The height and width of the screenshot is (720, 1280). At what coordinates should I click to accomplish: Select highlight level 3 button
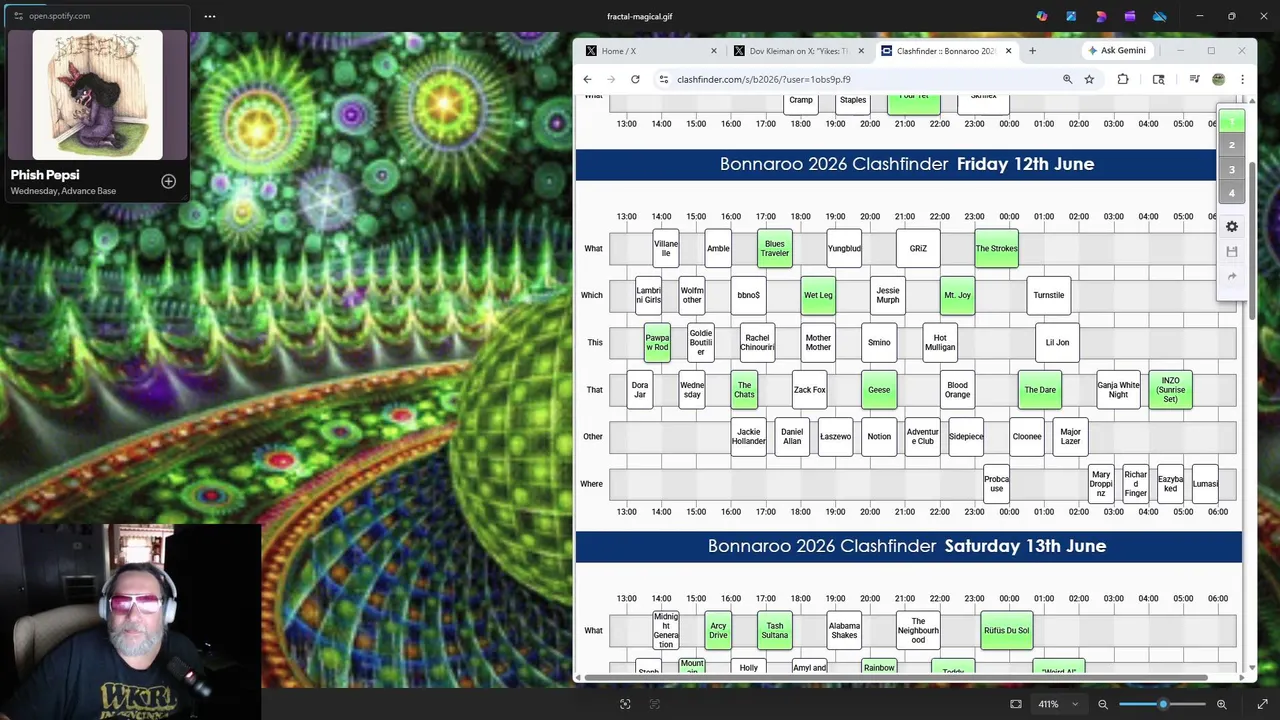(1232, 169)
